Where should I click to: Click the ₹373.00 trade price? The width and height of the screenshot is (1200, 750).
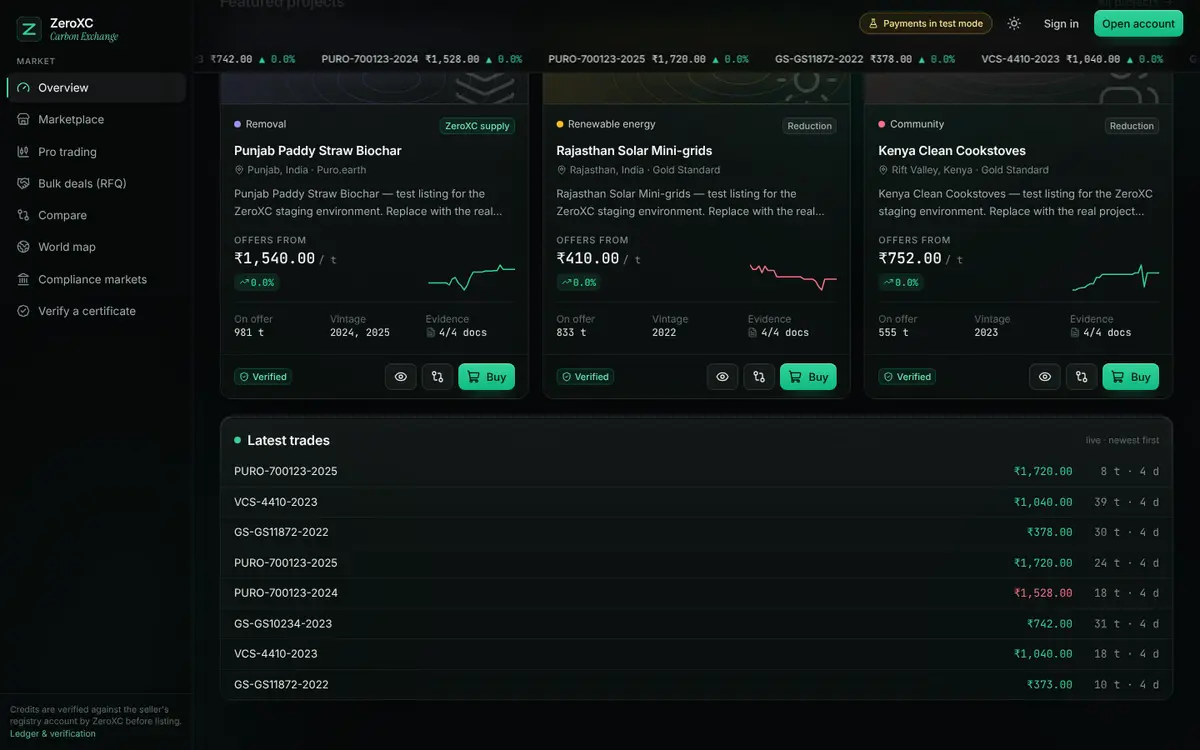coord(1049,685)
